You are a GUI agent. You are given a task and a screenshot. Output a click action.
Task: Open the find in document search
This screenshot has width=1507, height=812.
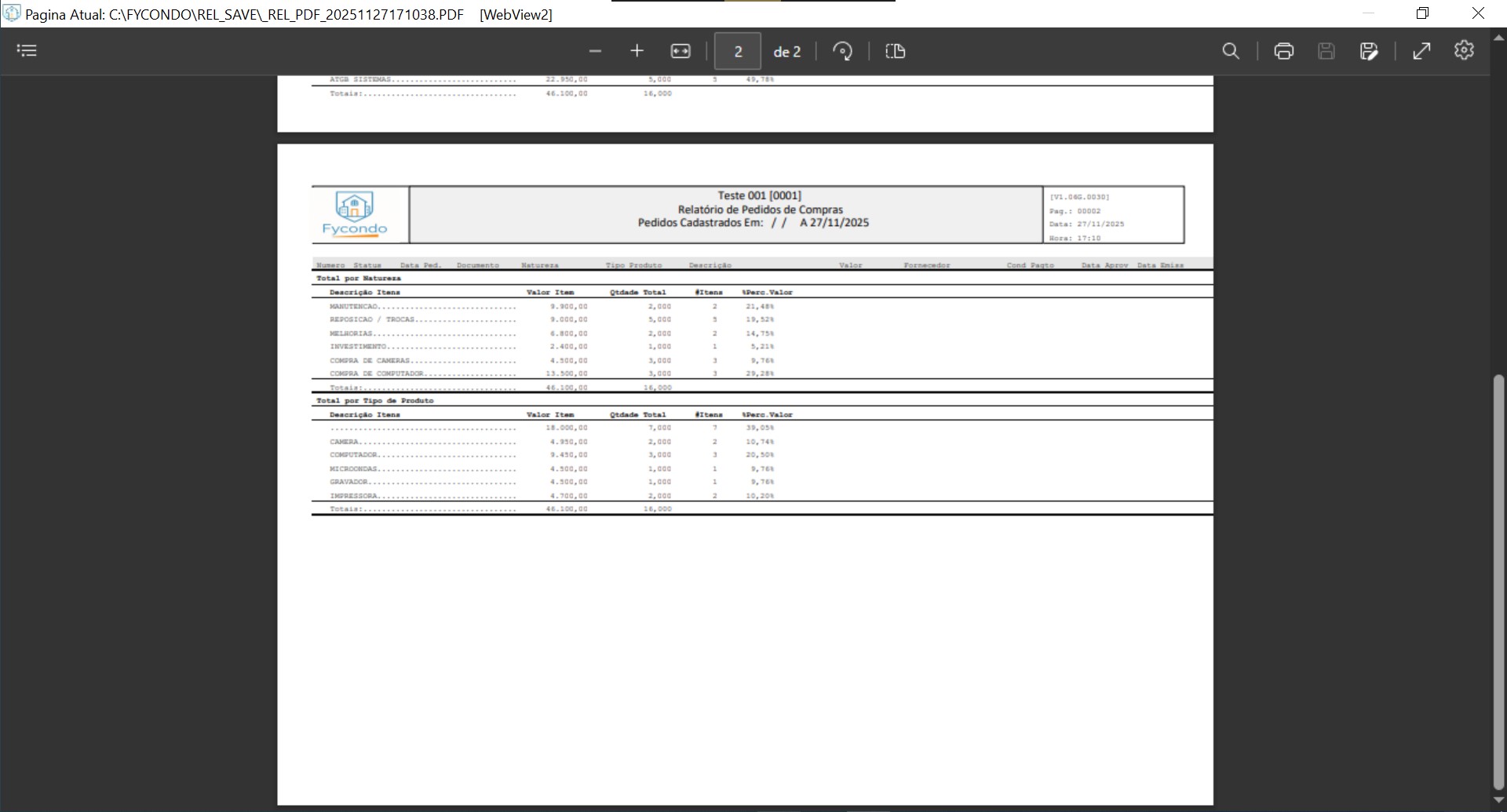[1231, 51]
